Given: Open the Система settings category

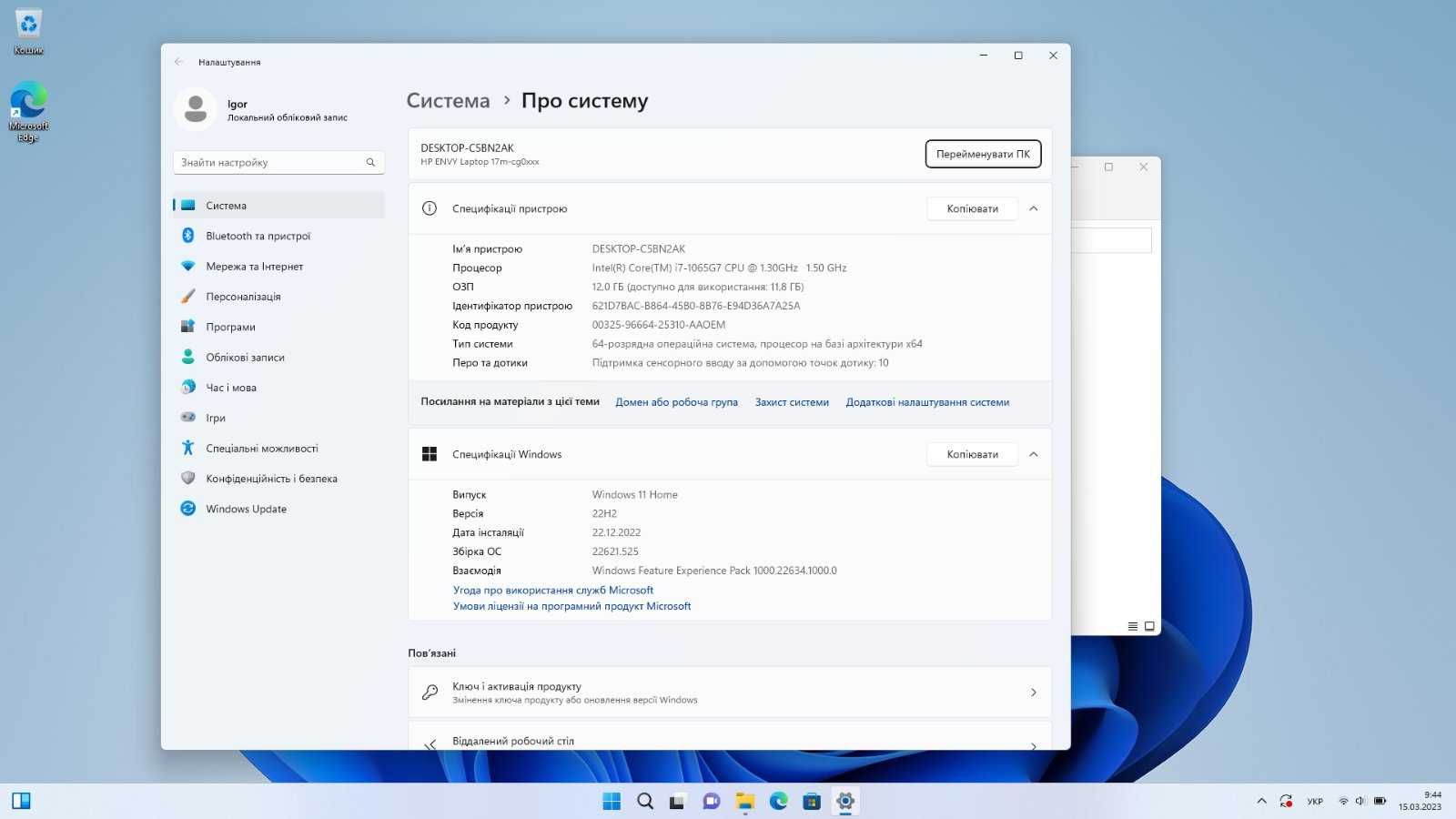Looking at the screenshot, I should tap(278, 206).
